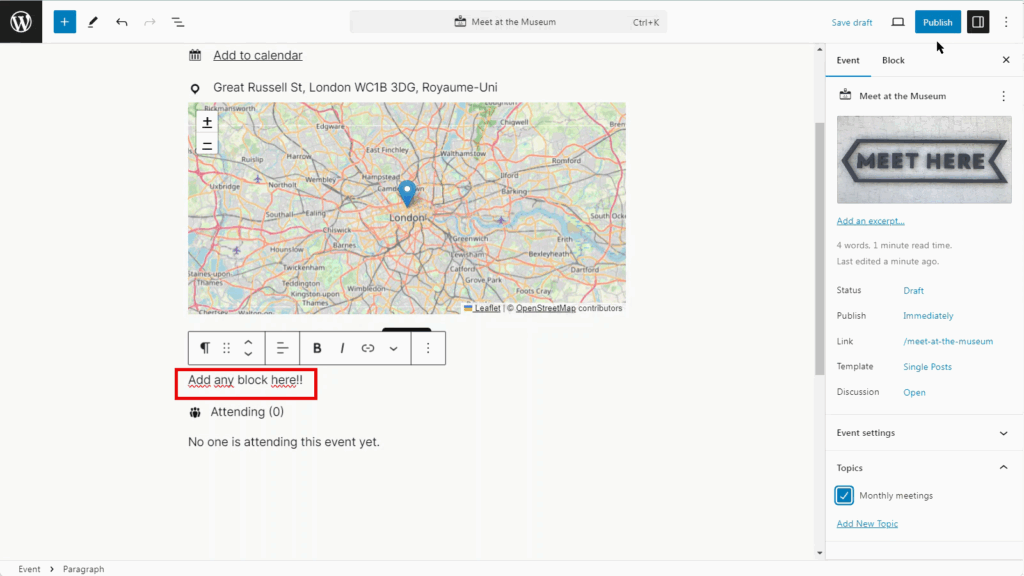Click the paragraph block type icon
The width and height of the screenshot is (1024, 576).
[x=205, y=348]
